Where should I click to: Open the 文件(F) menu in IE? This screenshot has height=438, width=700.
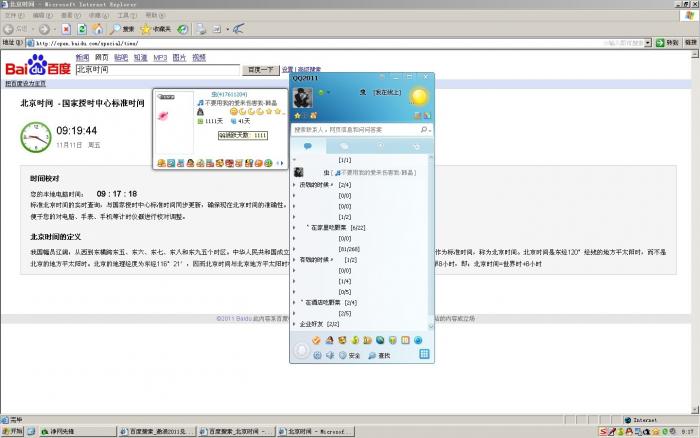click(14, 15)
